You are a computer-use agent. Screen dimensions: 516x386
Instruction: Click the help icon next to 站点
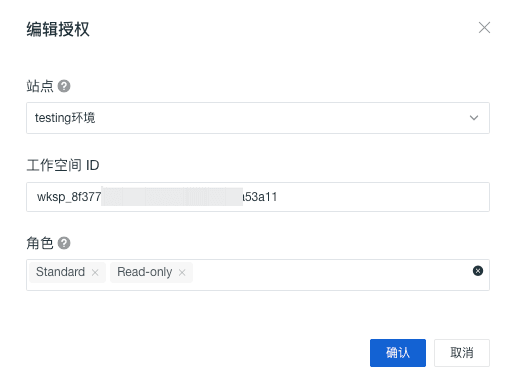[x=64, y=86]
